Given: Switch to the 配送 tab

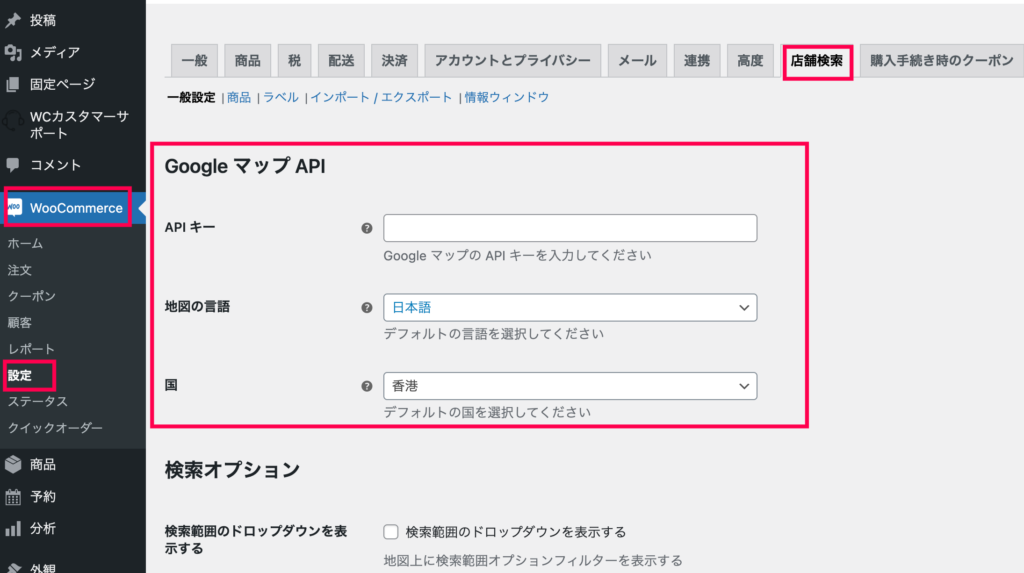Looking at the screenshot, I should click(x=341, y=61).
